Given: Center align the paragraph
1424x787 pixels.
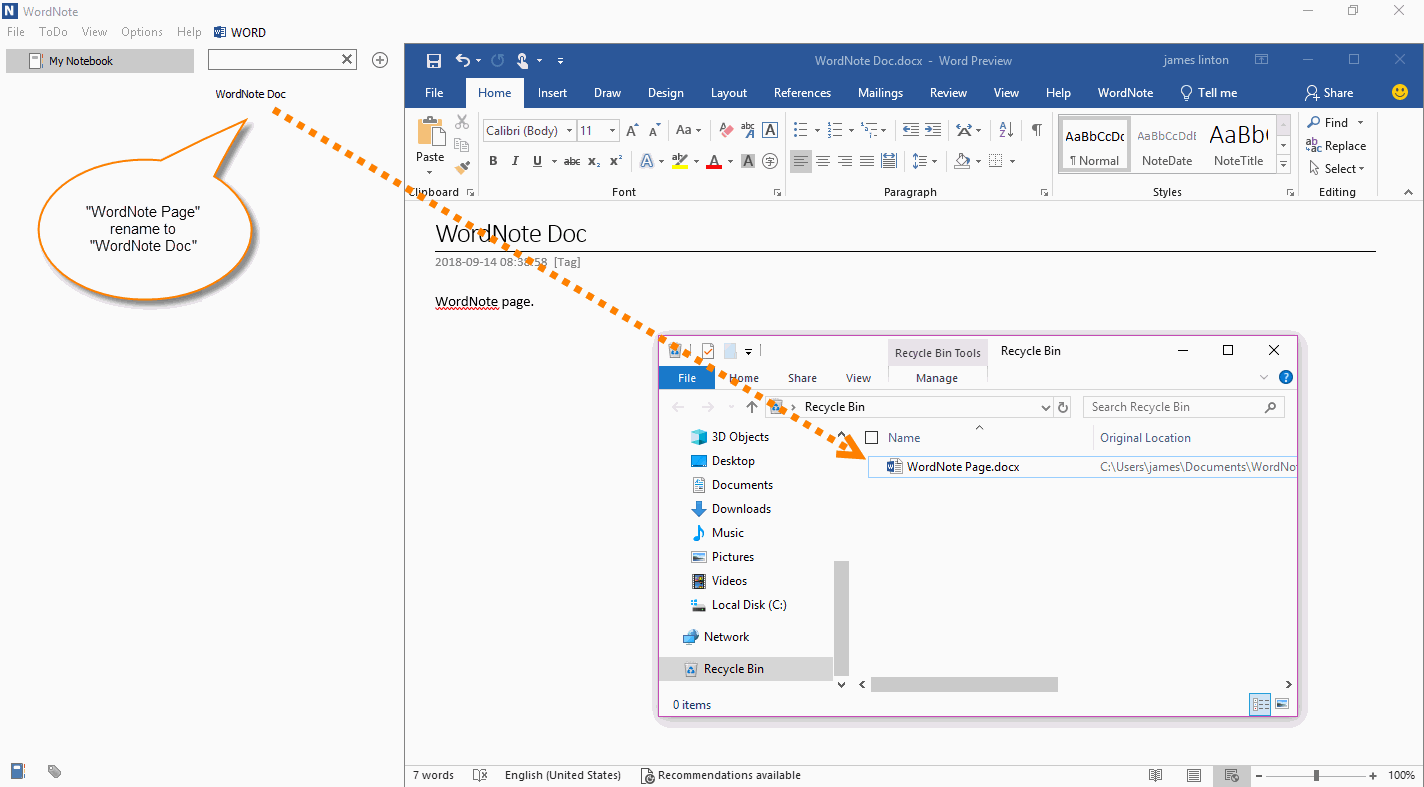Looking at the screenshot, I should tap(823, 161).
